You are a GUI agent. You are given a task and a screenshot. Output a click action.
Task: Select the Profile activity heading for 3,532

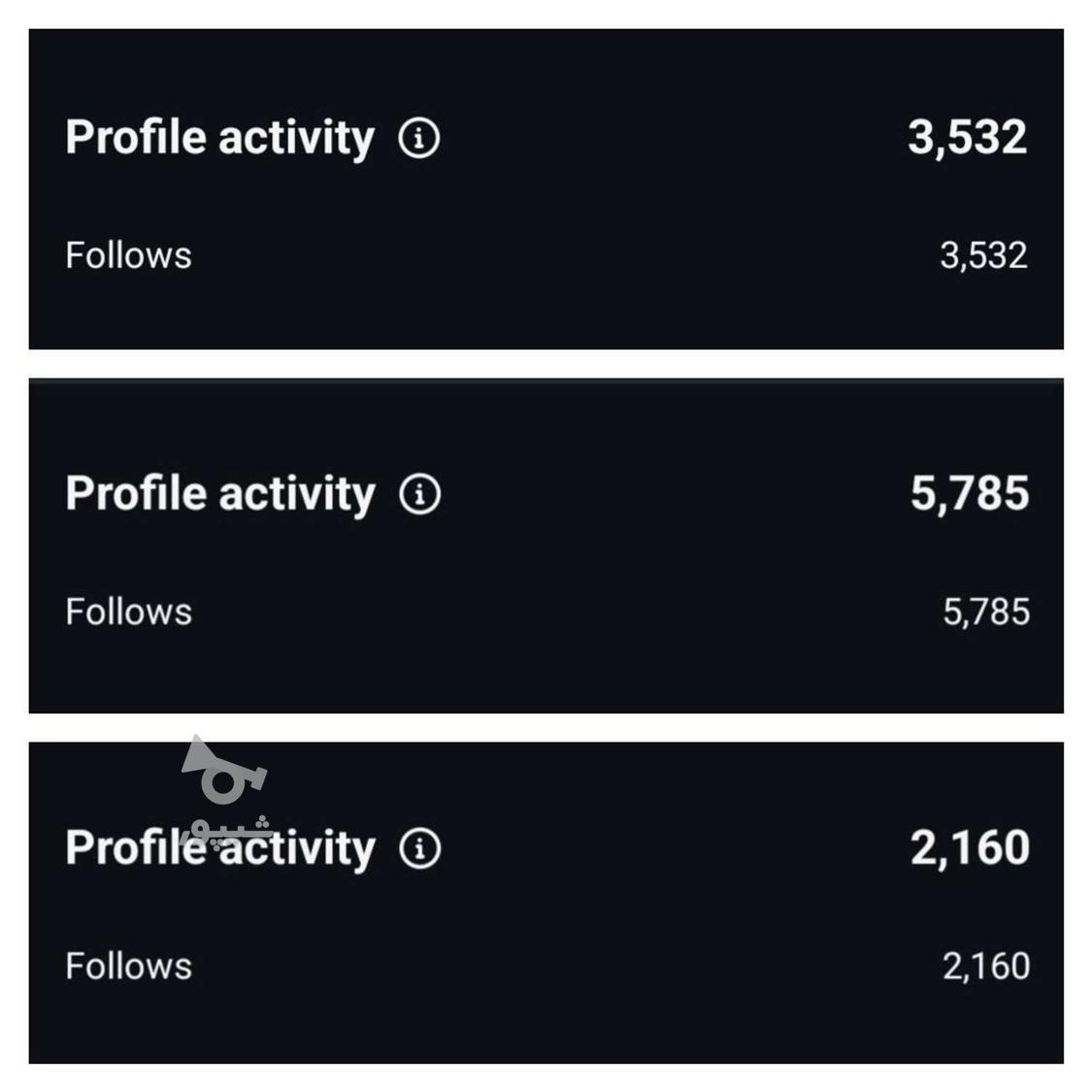click(219, 138)
